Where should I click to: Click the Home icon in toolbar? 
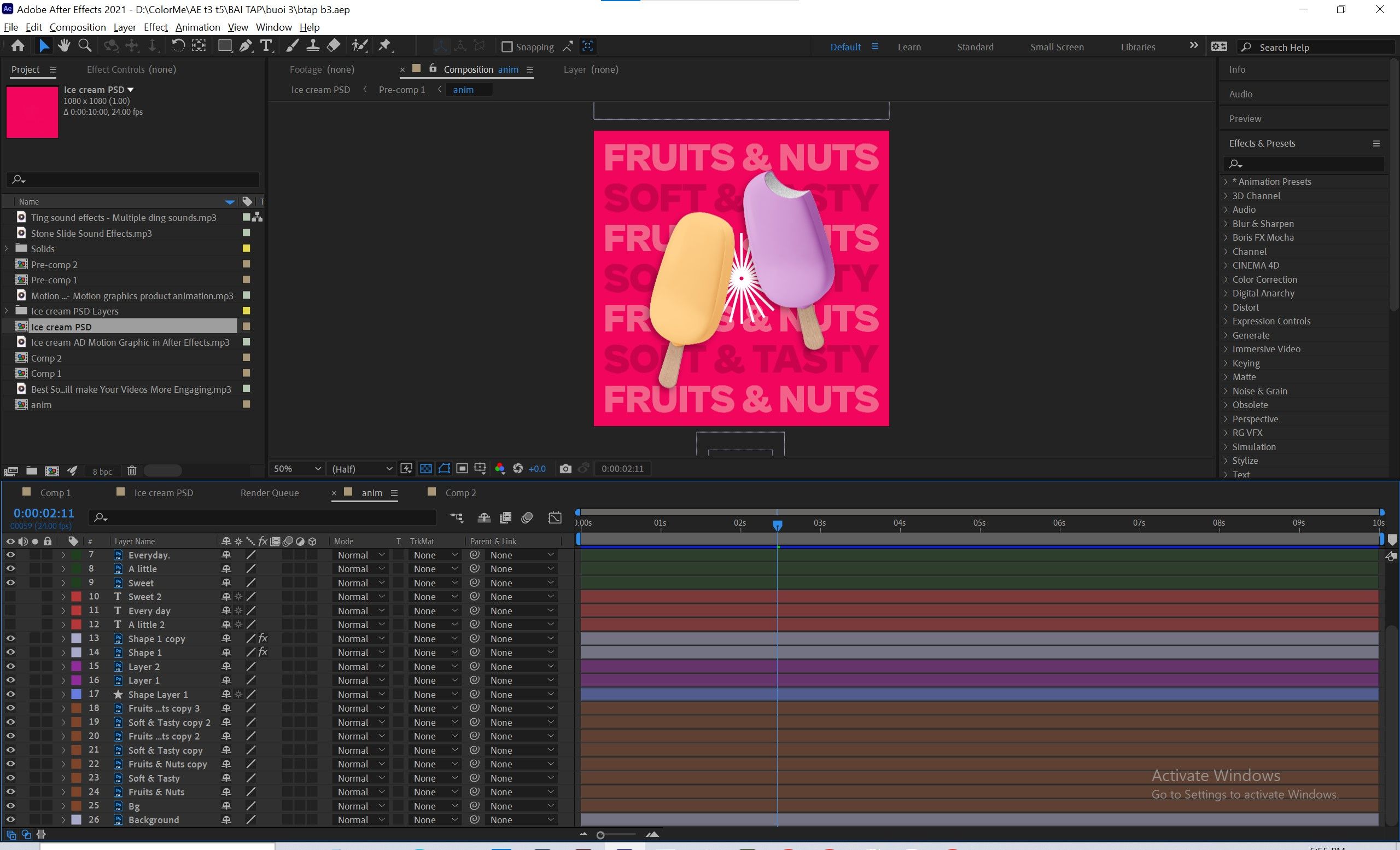point(17,46)
